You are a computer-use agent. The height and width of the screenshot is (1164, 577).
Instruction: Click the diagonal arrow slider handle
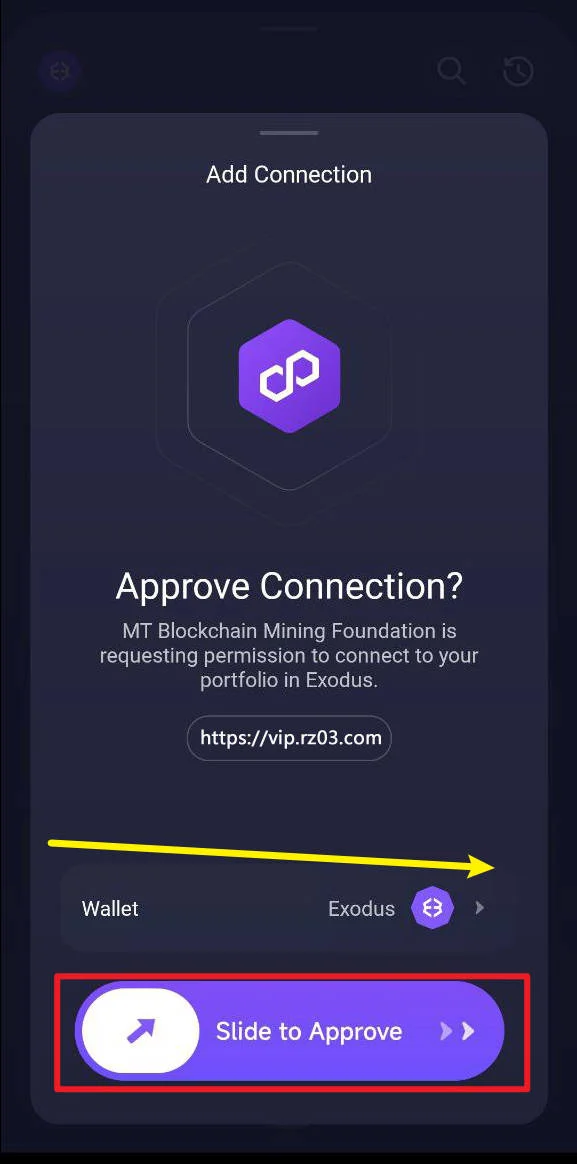(x=140, y=1030)
